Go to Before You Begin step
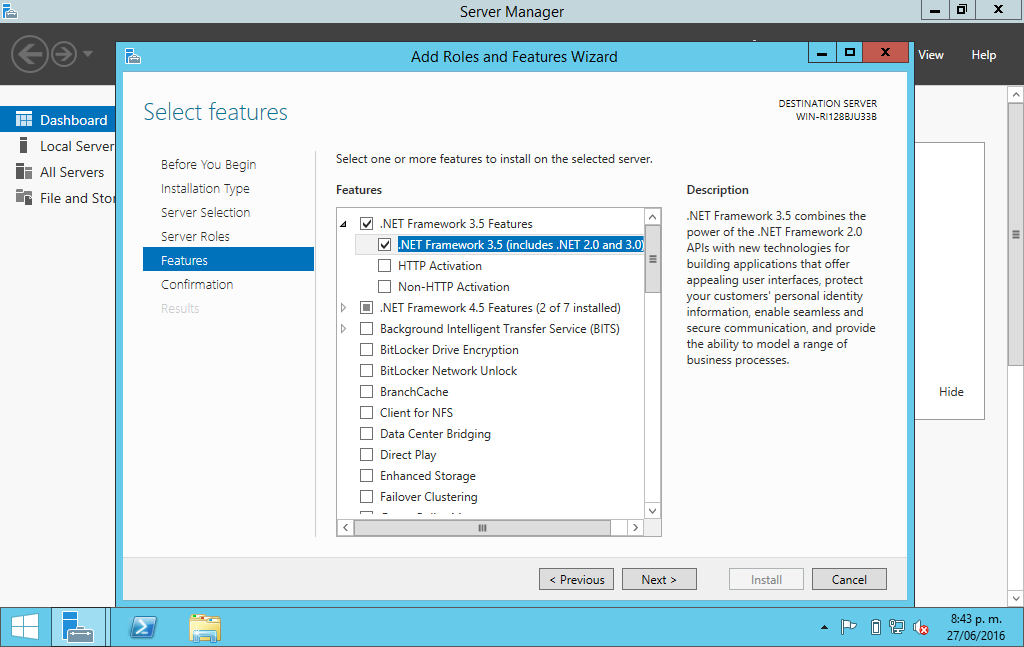Viewport: 1024px width, 647px height. tap(208, 165)
